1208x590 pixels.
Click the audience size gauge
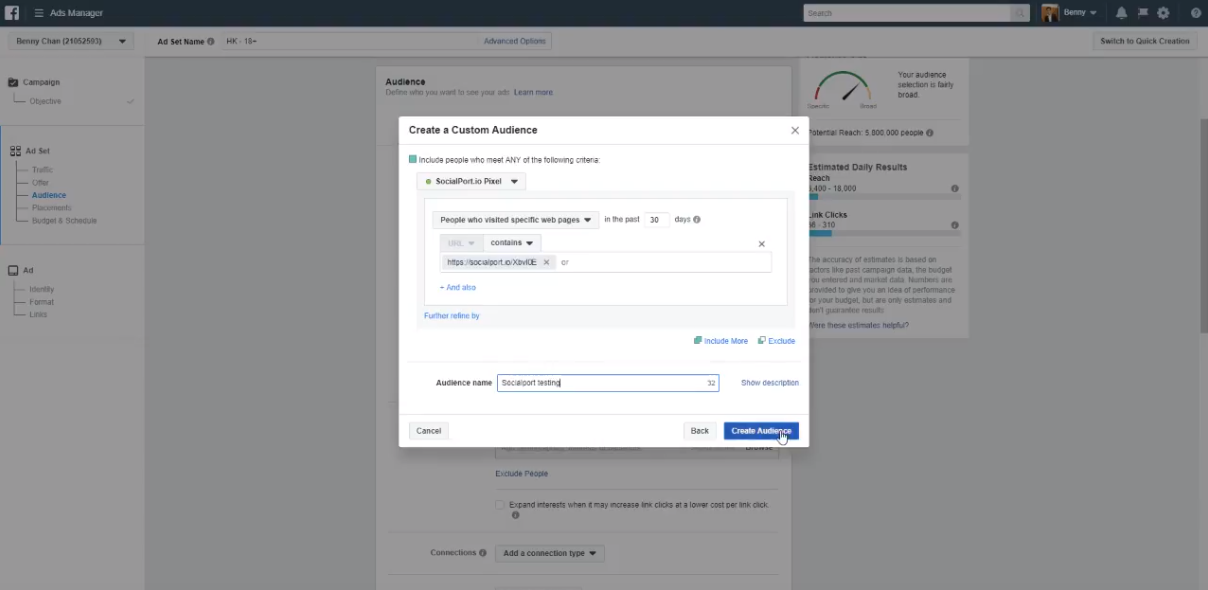[842, 88]
